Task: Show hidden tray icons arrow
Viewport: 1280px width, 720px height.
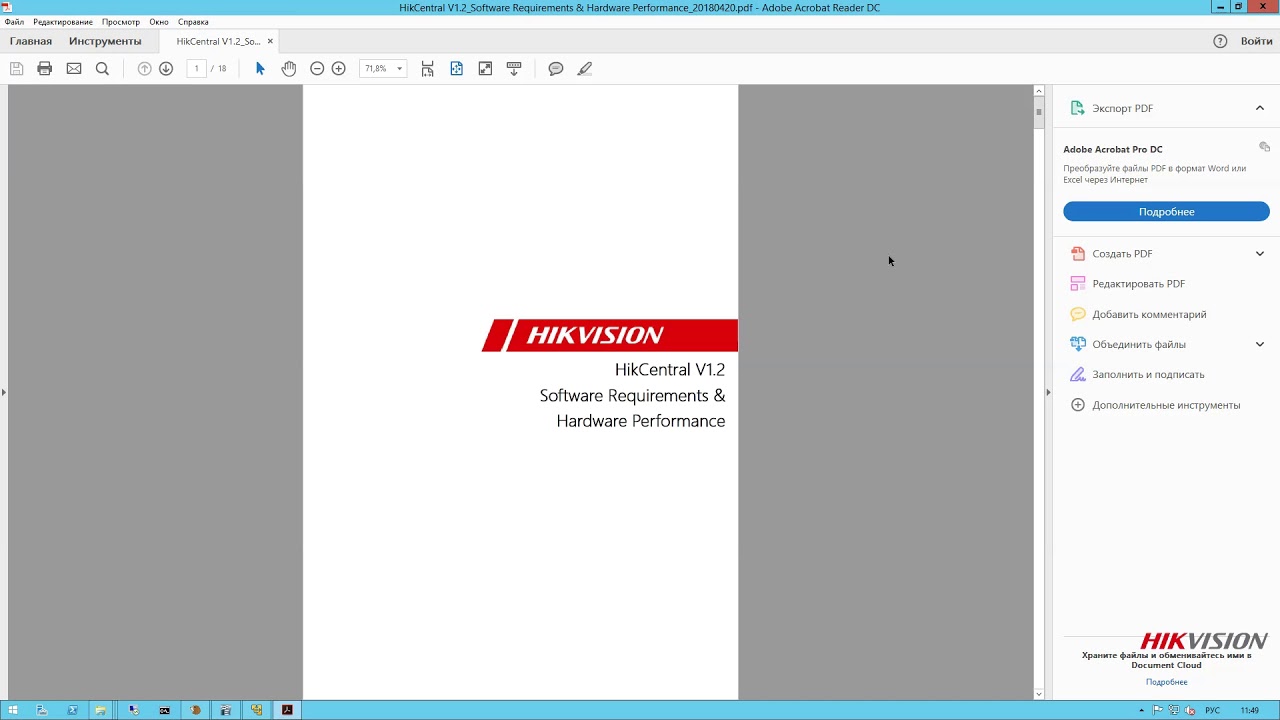Action: 1141,711
